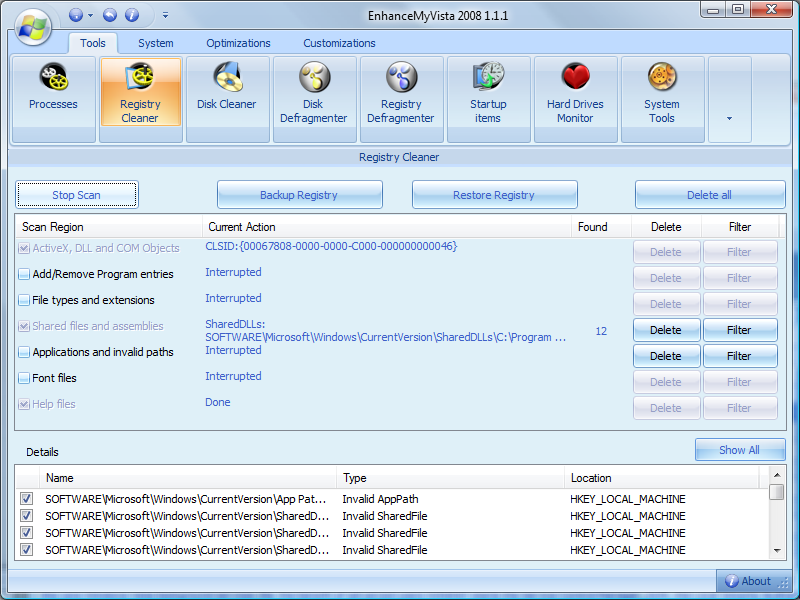
Task: Click the blue globe quick-access icon
Action: (76, 15)
